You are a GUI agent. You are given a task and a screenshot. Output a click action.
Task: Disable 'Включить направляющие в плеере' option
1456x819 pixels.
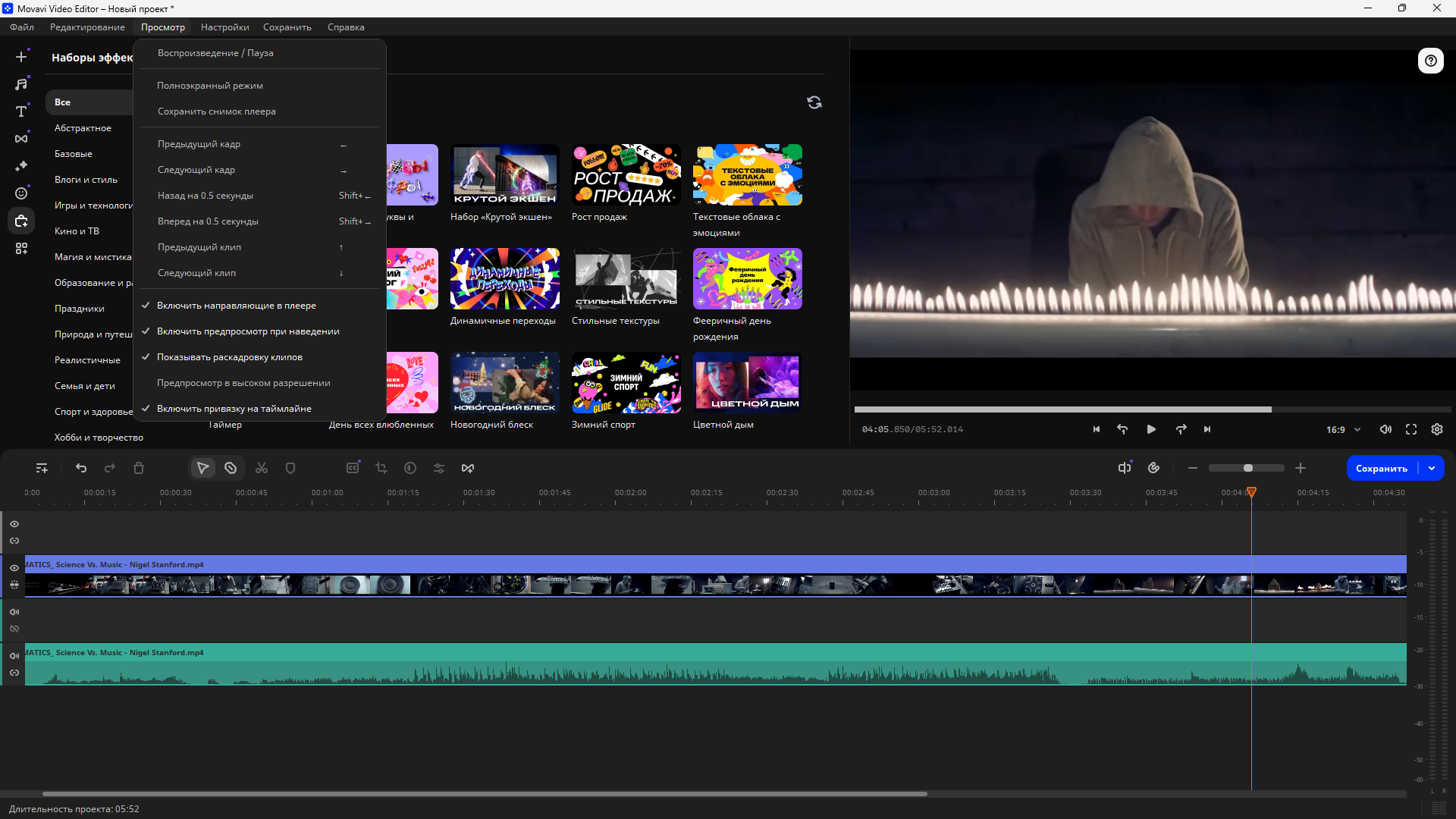(236, 306)
